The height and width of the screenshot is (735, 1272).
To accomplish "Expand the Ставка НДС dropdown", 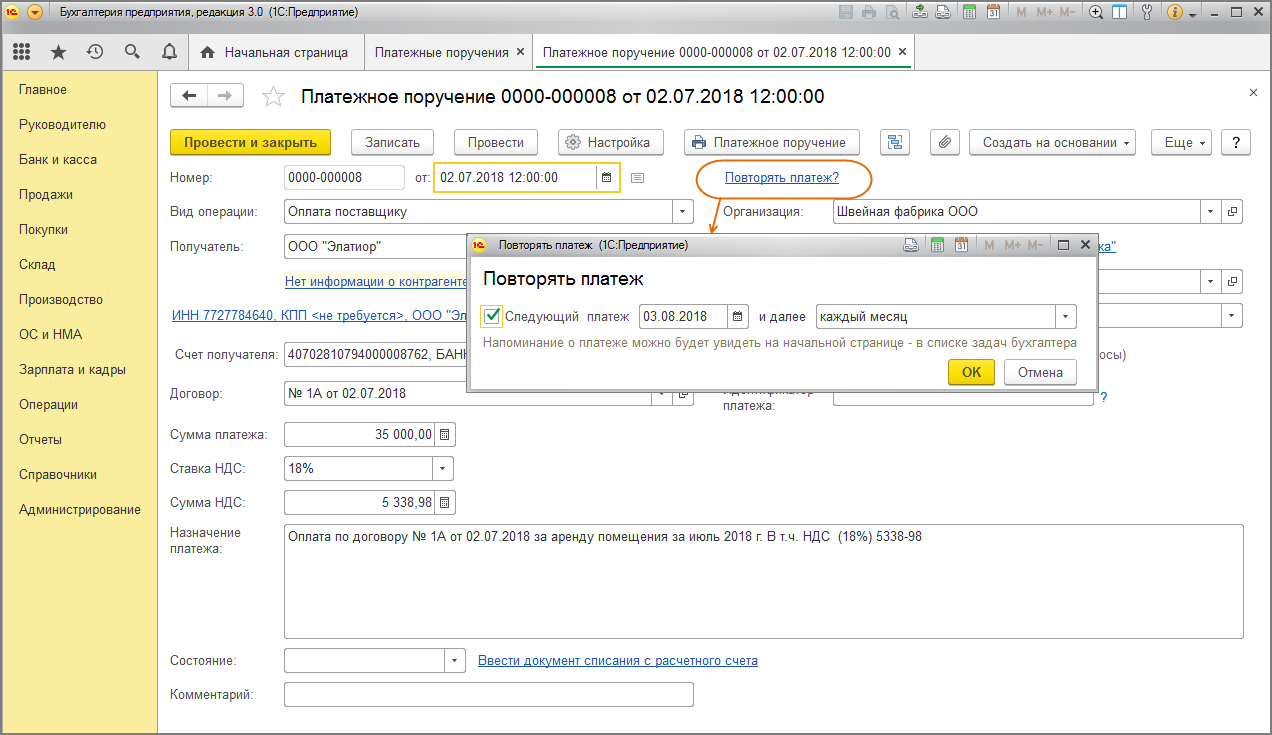I will click(x=442, y=468).
